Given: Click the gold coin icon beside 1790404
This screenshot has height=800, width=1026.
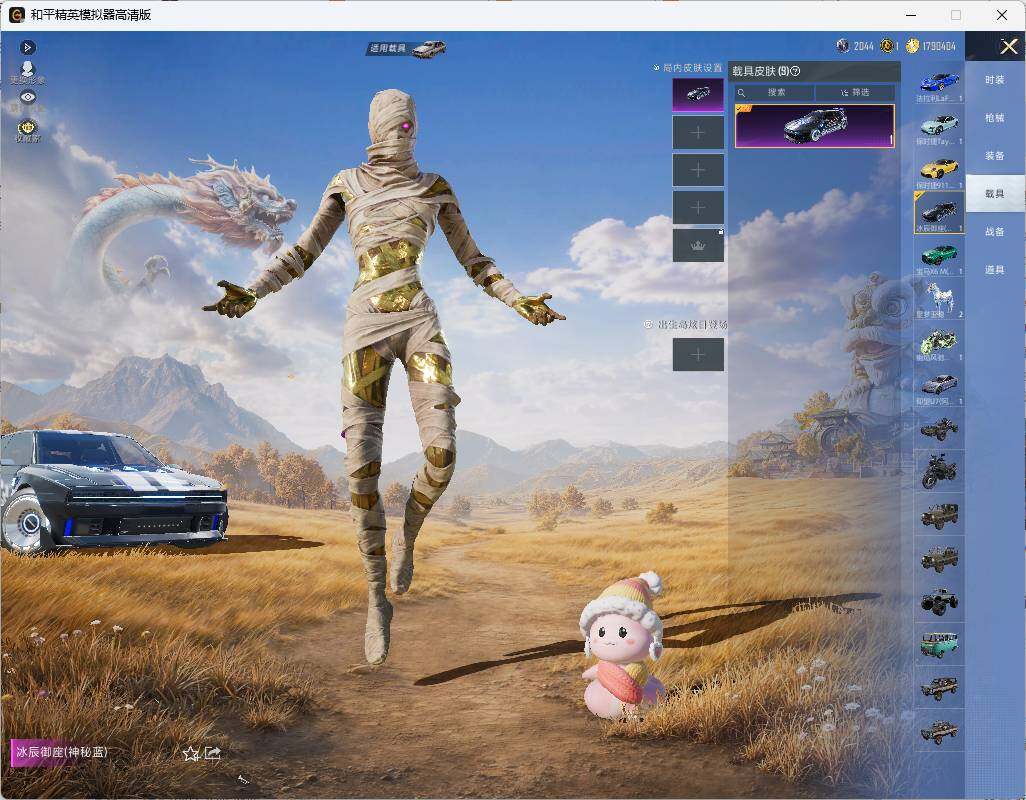Looking at the screenshot, I should 912,46.
